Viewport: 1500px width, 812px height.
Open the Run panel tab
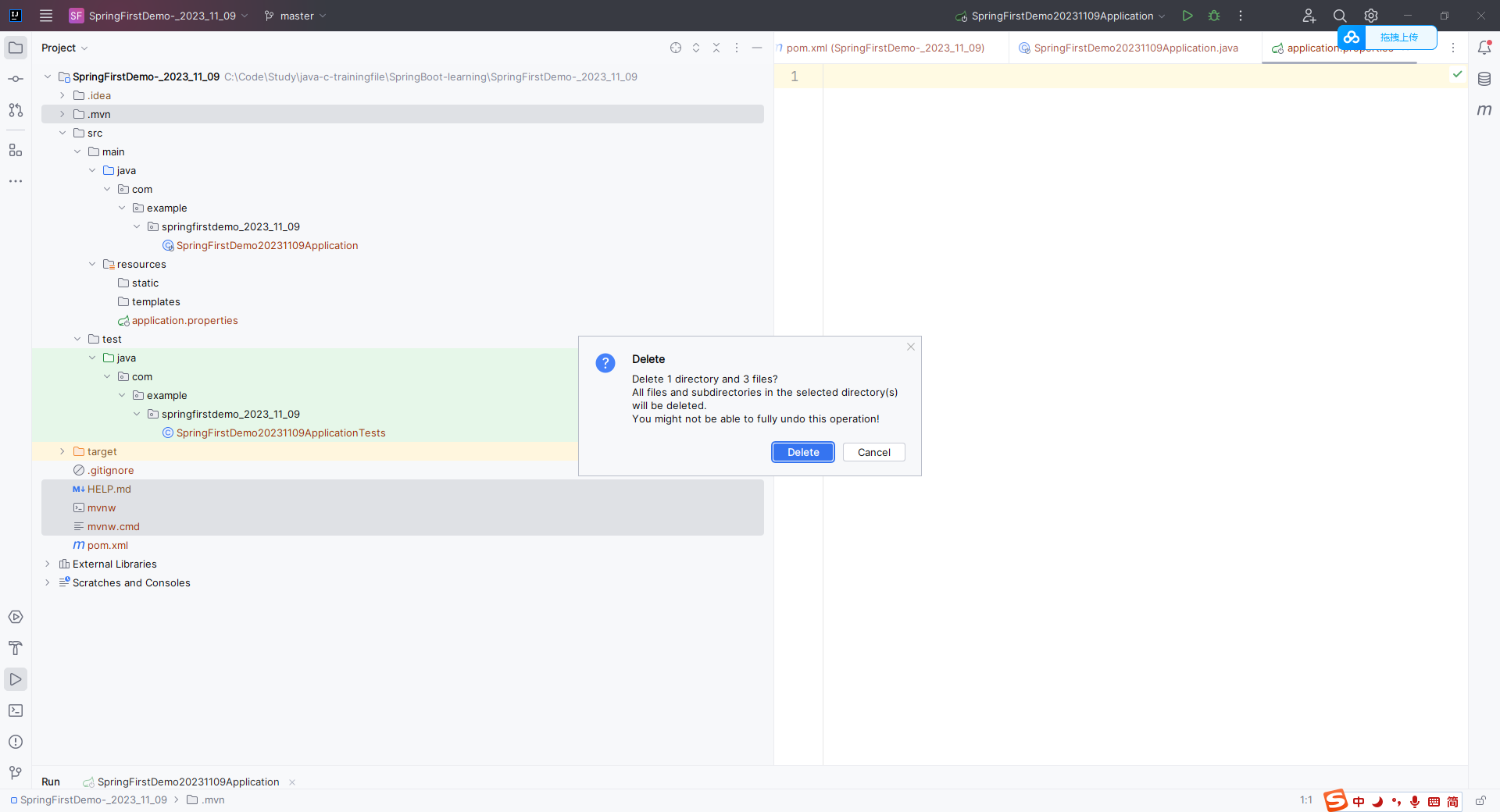click(x=51, y=782)
